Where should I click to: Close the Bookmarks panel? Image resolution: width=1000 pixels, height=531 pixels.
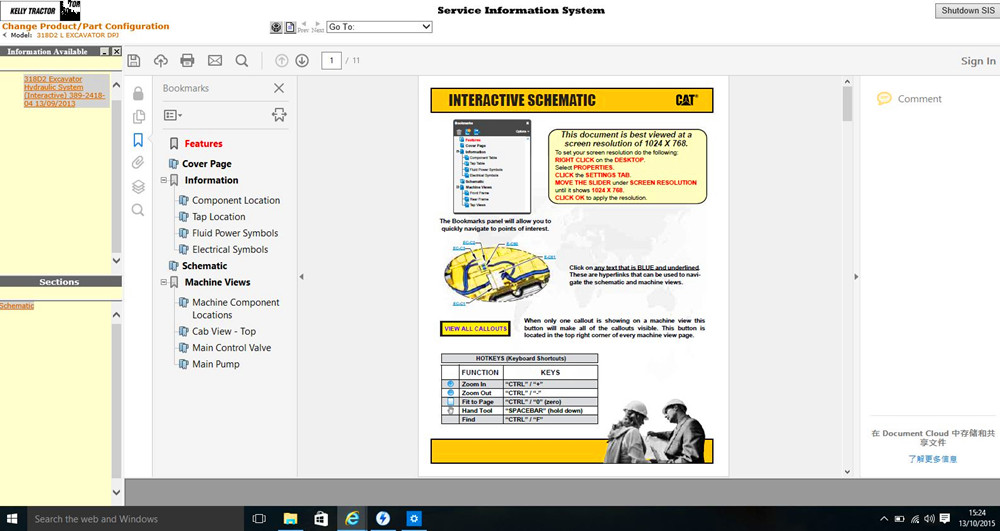pyautogui.click(x=279, y=88)
